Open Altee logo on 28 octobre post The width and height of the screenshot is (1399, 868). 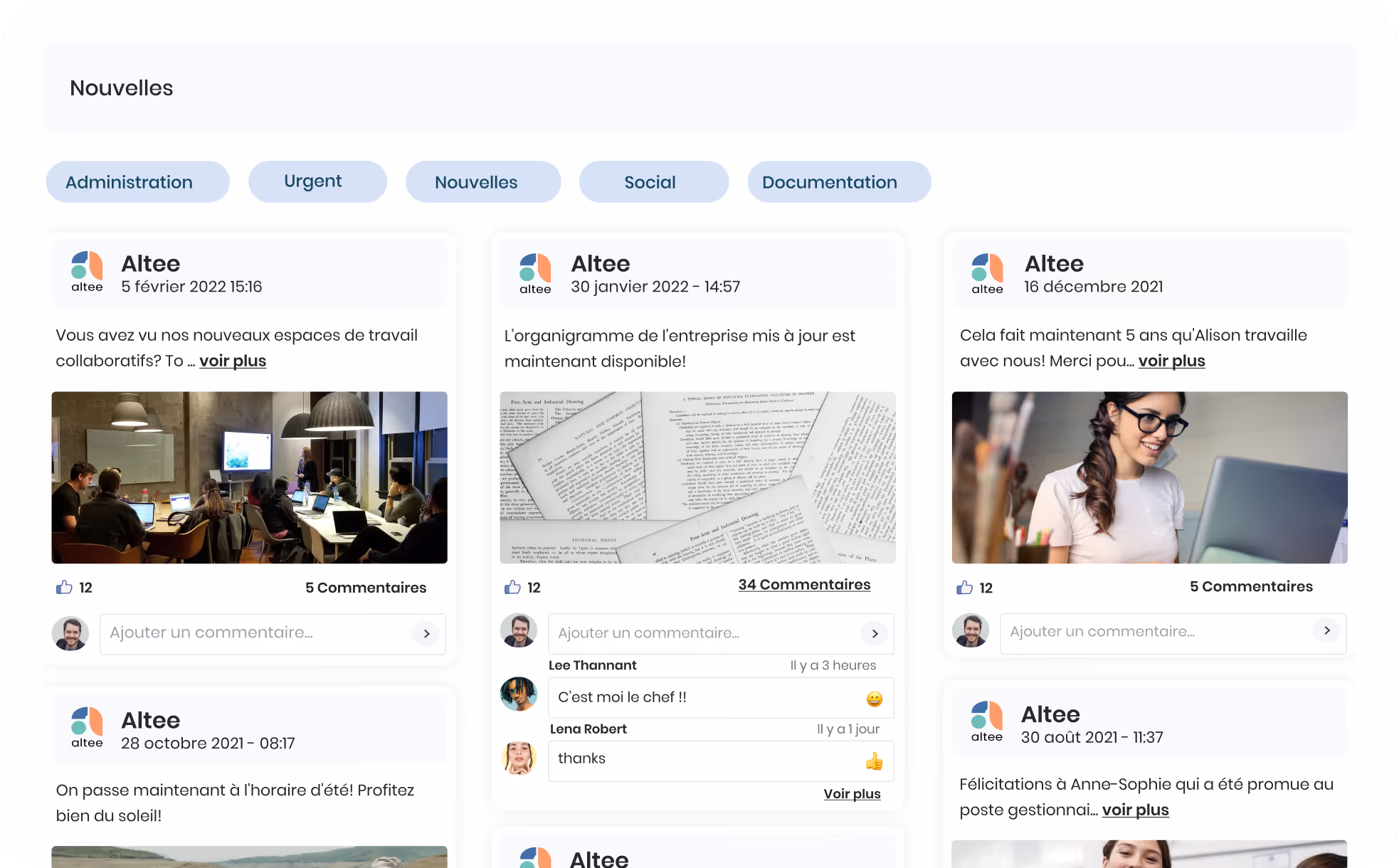click(x=87, y=727)
